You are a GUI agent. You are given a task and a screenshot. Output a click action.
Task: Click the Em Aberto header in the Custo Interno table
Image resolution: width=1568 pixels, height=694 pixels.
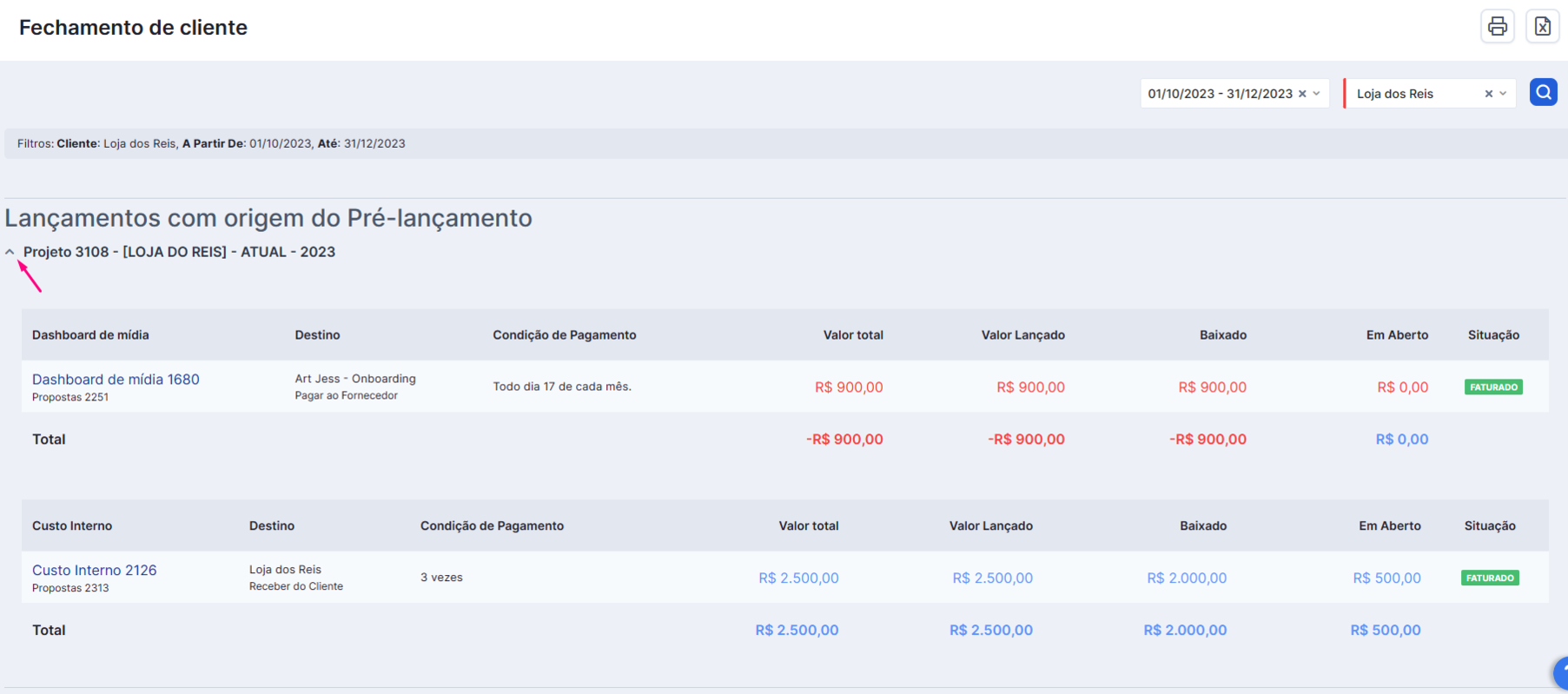[x=1390, y=526]
